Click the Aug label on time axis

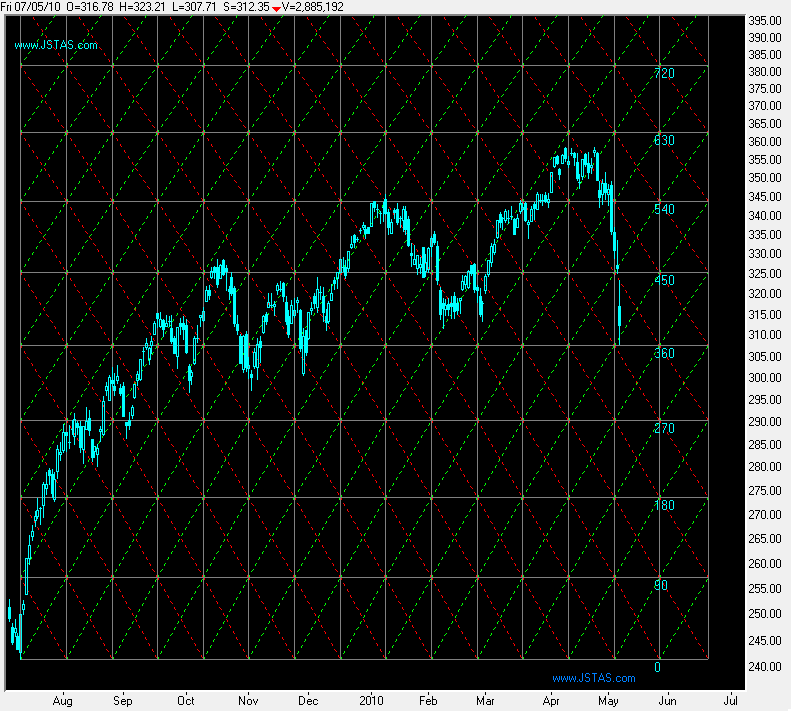tap(68, 702)
